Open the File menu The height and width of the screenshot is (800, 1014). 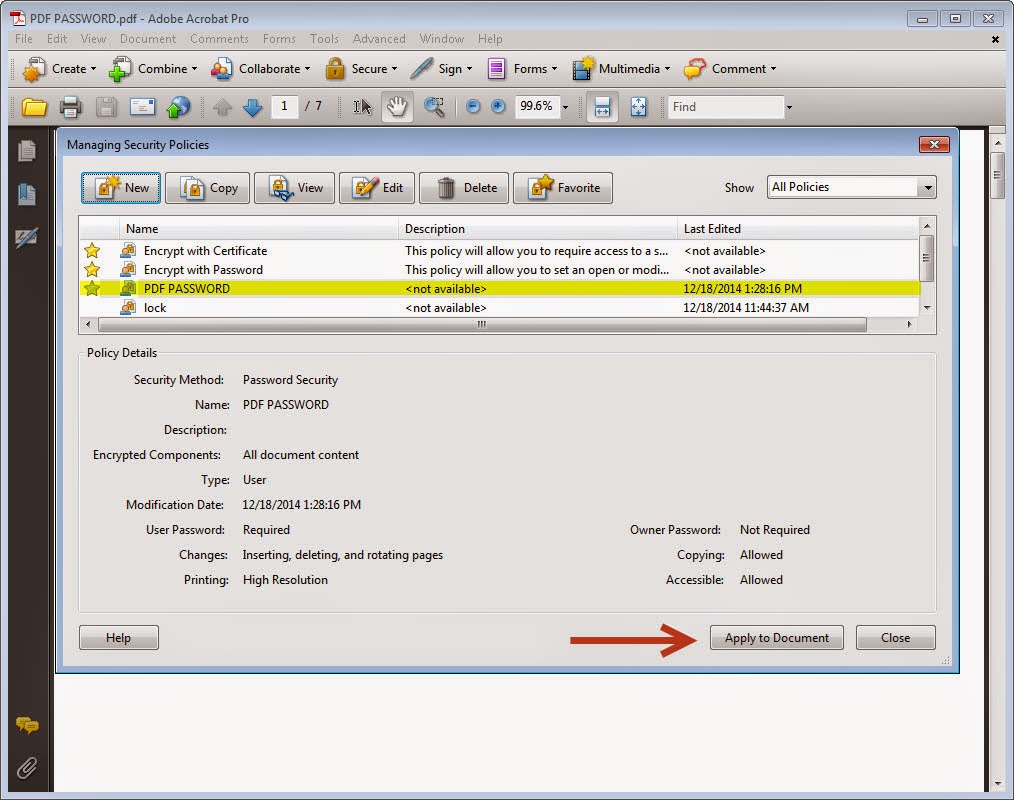click(x=24, y=39)
